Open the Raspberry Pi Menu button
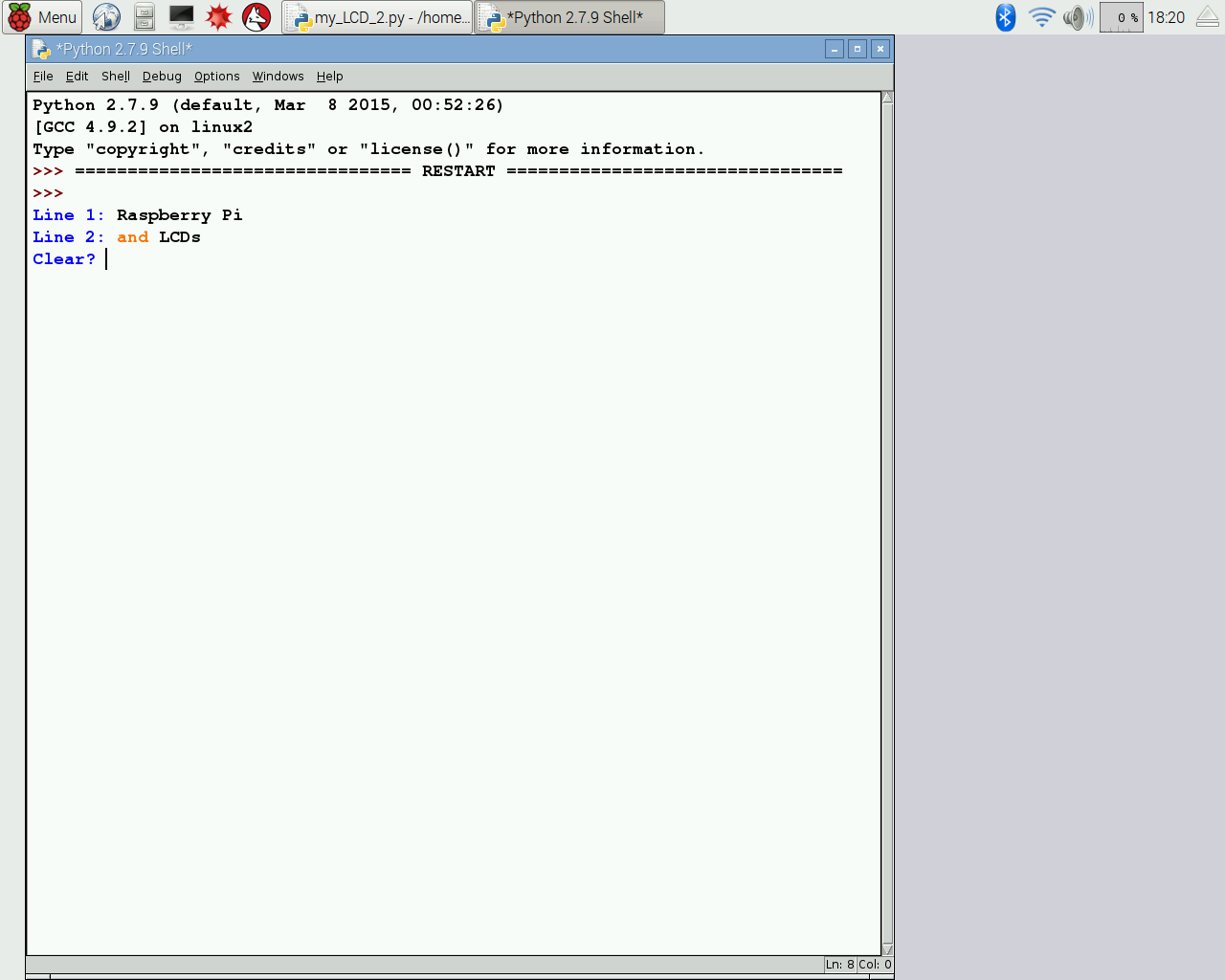1225x980 pixels. [x=42, y=17]
